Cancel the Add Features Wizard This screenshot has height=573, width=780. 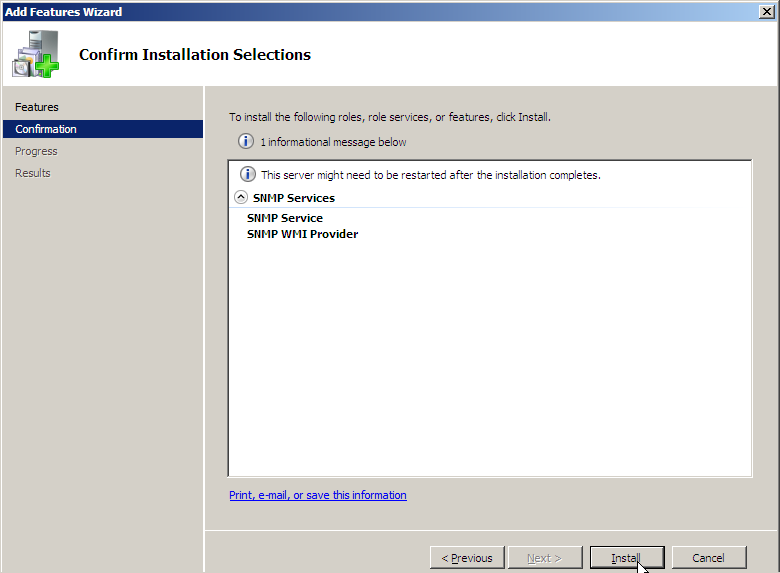pos(708,558)
